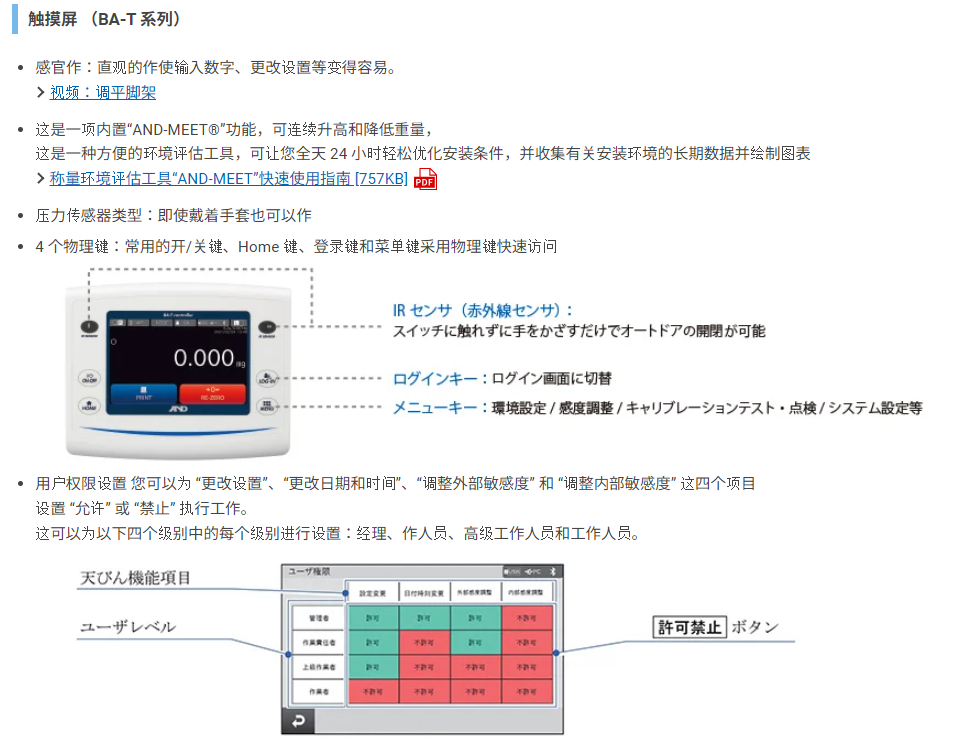The width and height of the screenshot is (961, 746).
Task: Tap the right IR sensor on the controller
Action: (268, 326)
